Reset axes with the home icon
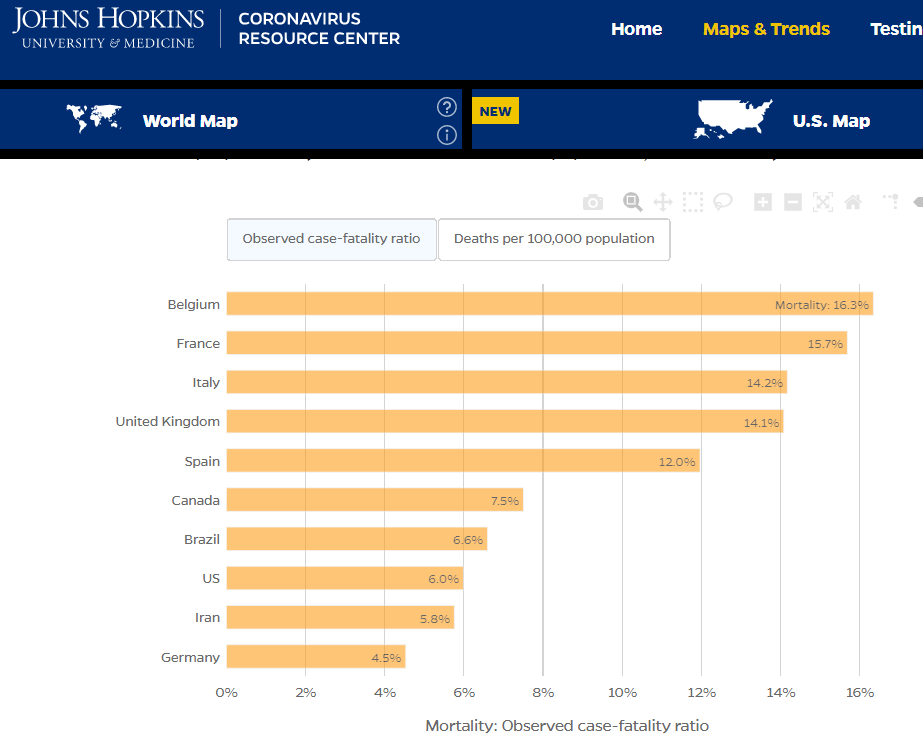This screenshot has height=753, width=923. point(853,202)
